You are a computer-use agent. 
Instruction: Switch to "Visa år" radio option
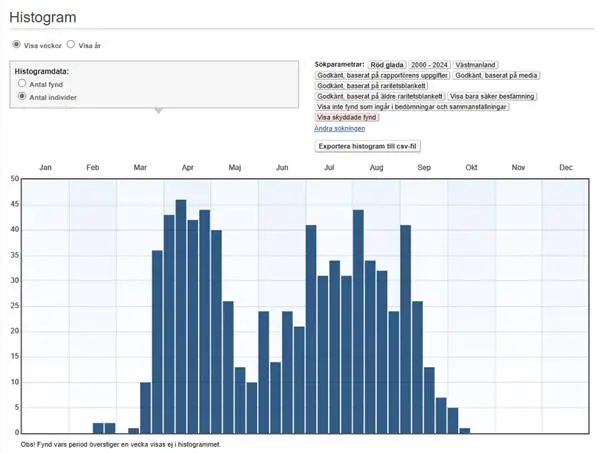point(71,45)
